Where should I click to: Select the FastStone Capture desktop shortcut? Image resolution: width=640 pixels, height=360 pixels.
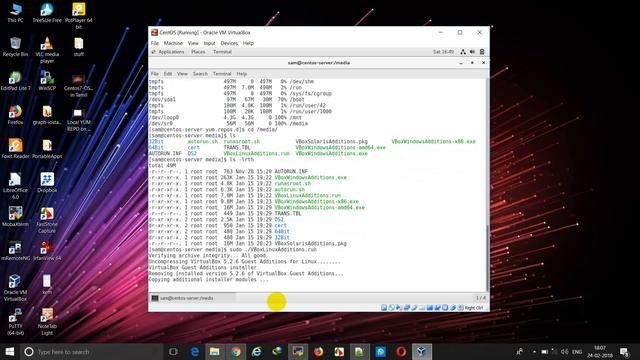point(47,220)
